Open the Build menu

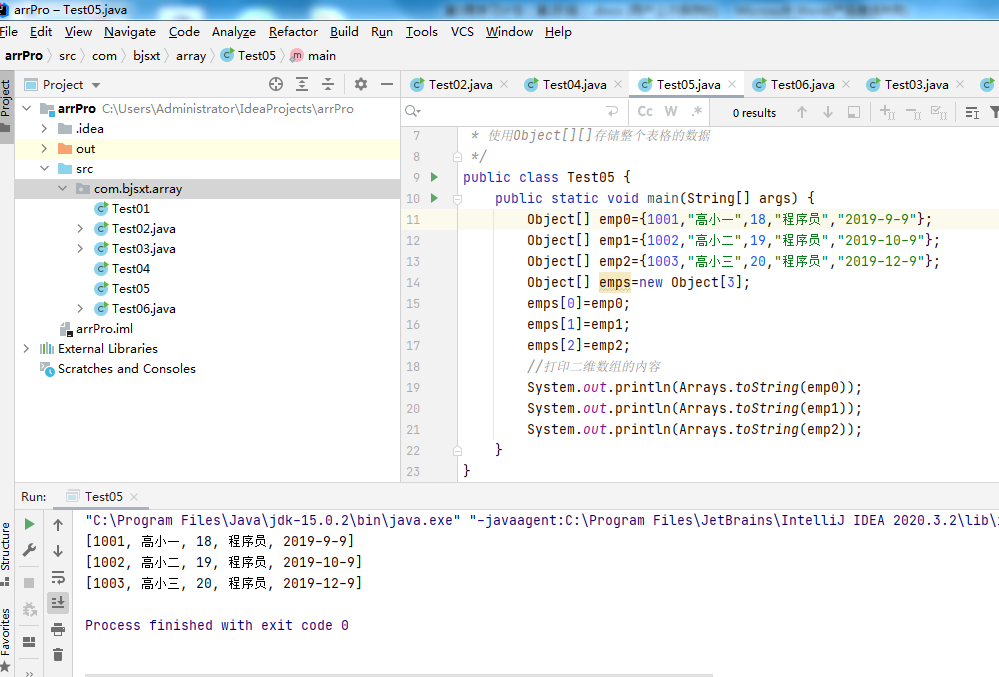point(344,32)
